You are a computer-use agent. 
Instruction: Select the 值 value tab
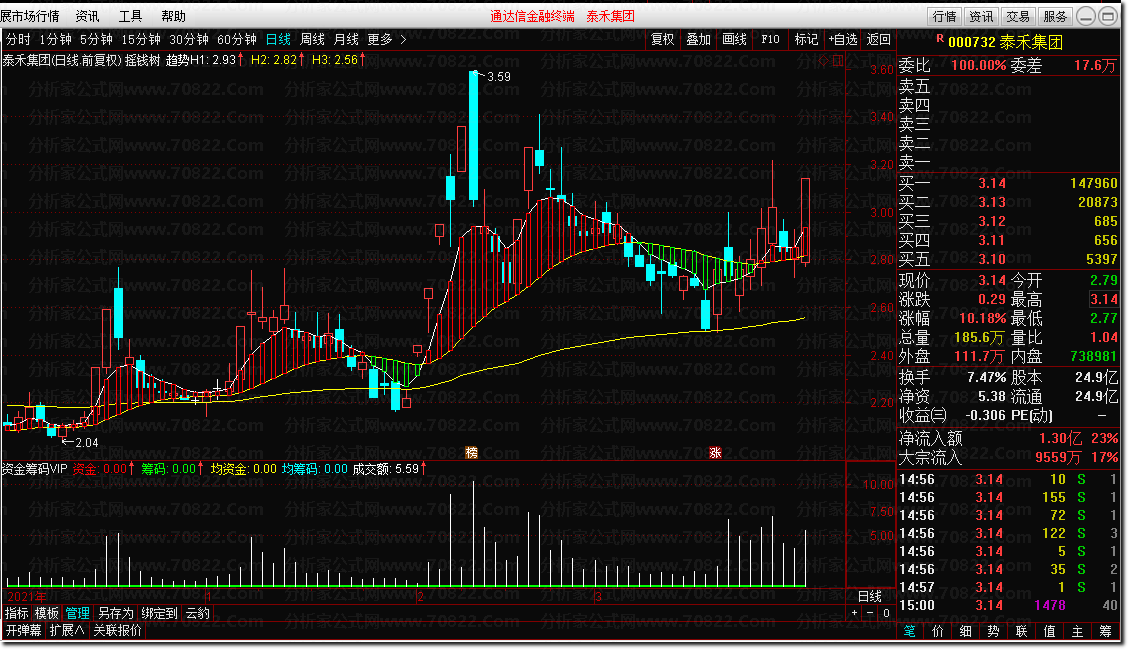[1049, 631]
